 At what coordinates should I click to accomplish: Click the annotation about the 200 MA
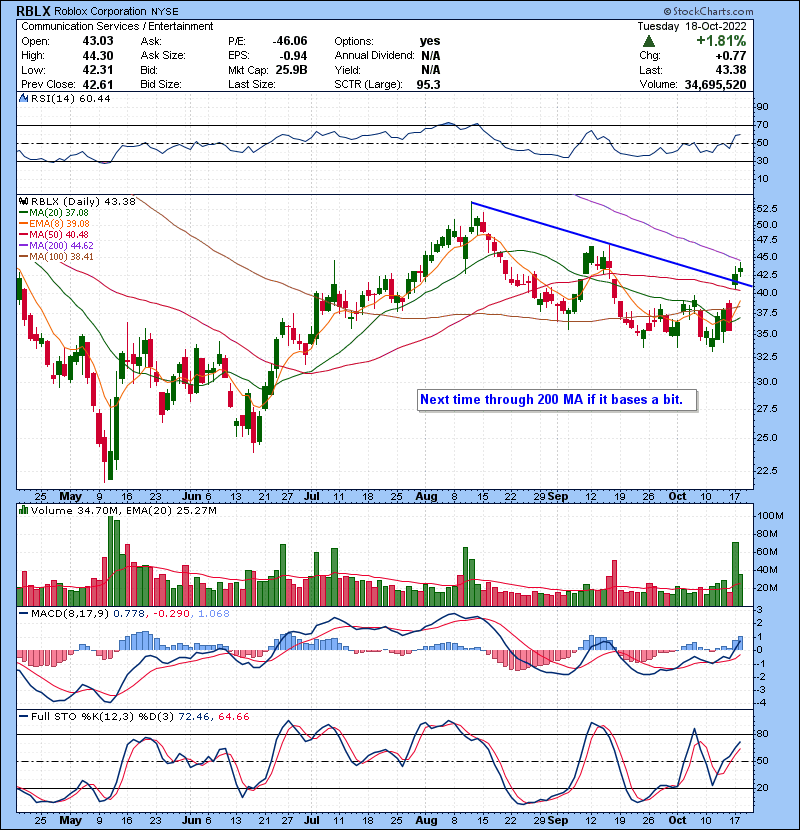coord(556,400)
